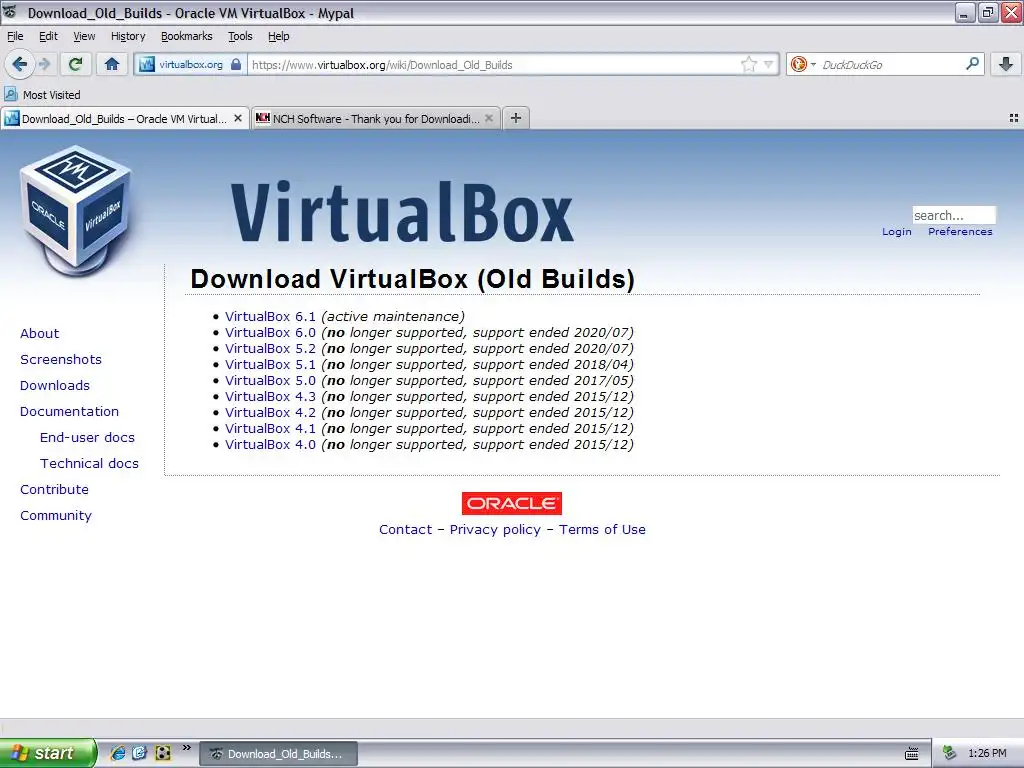Image resolution: width=1024 pixels, height=768 pixels.
Task: Open a new tab with plus button
Action: click(x=516, y=118)
